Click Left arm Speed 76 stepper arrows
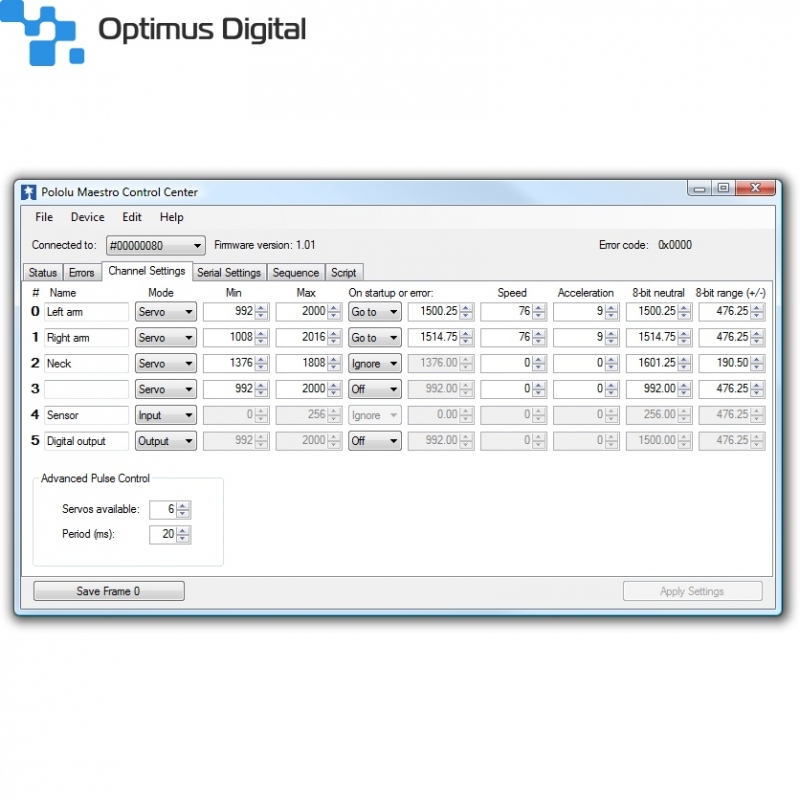800x800 pixels. [x=539, y=311]
